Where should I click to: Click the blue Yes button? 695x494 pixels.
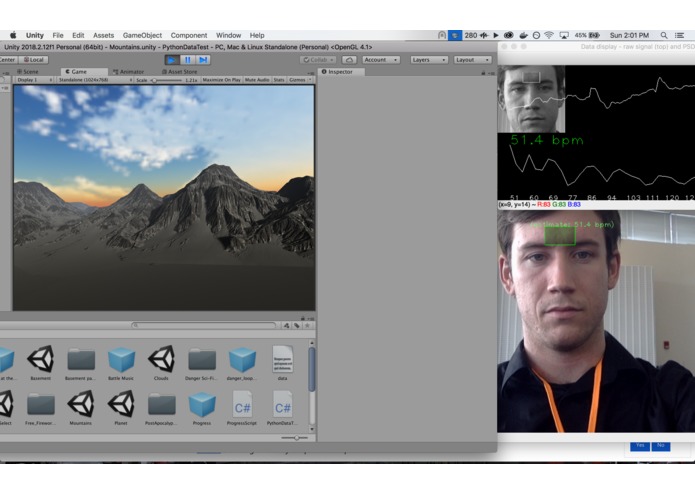[x=640, y=446]
